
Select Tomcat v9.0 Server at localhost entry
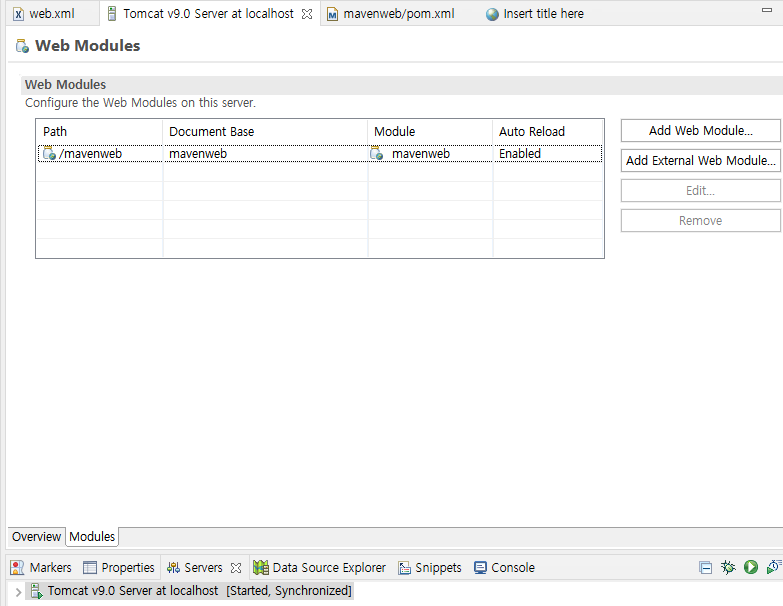pyautogui.click(x=190, y=591)
